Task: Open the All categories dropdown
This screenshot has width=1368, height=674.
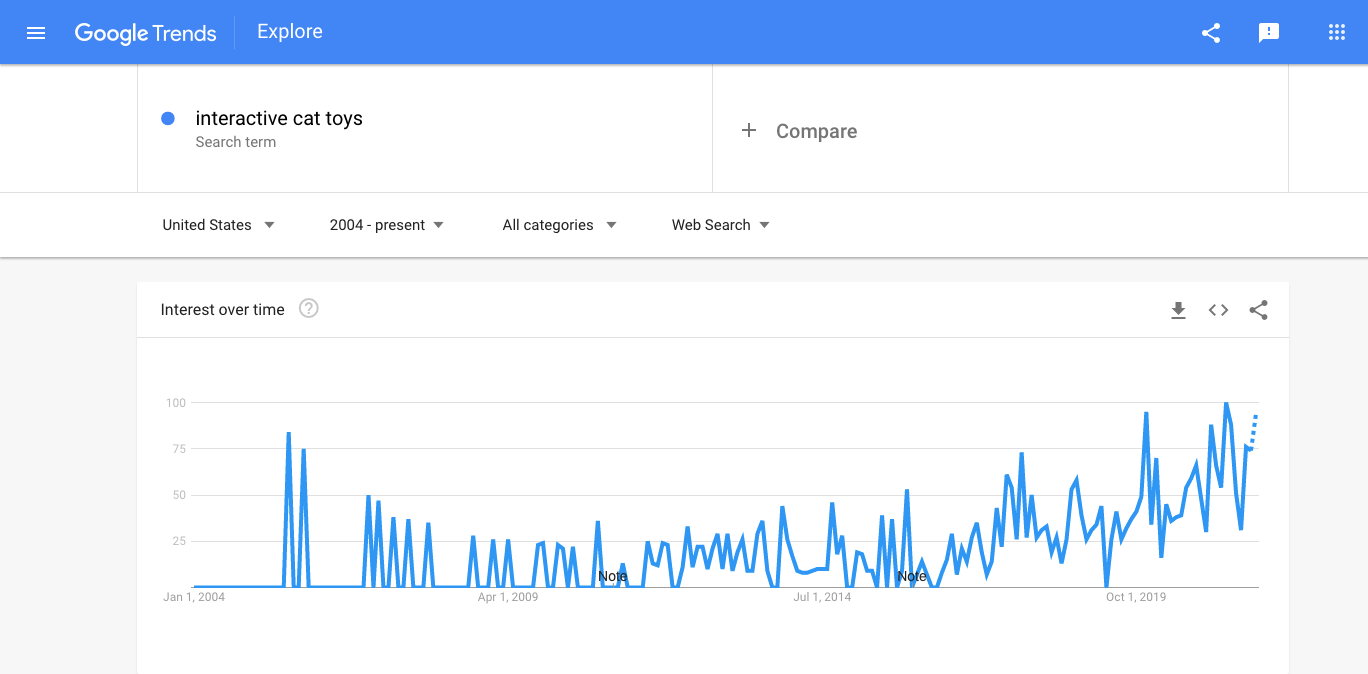Action: (558, 225)
